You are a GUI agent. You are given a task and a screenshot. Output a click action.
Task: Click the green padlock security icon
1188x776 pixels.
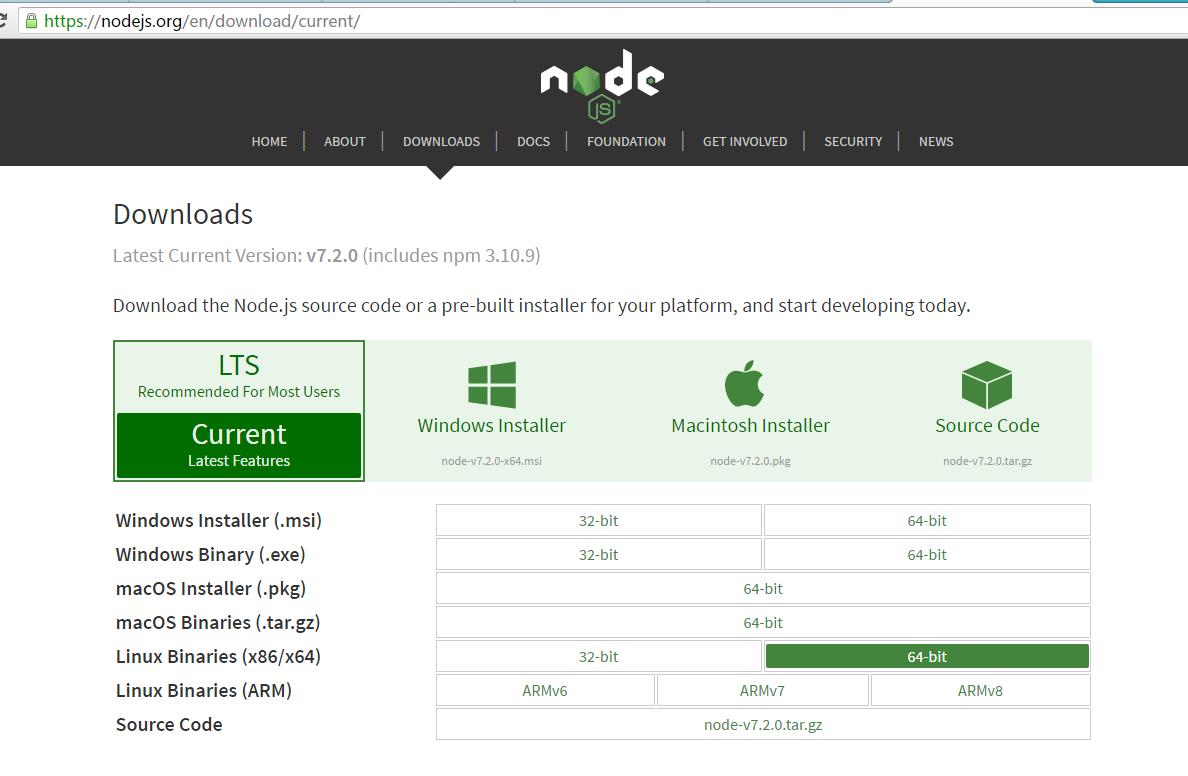[x=31, y=20]
